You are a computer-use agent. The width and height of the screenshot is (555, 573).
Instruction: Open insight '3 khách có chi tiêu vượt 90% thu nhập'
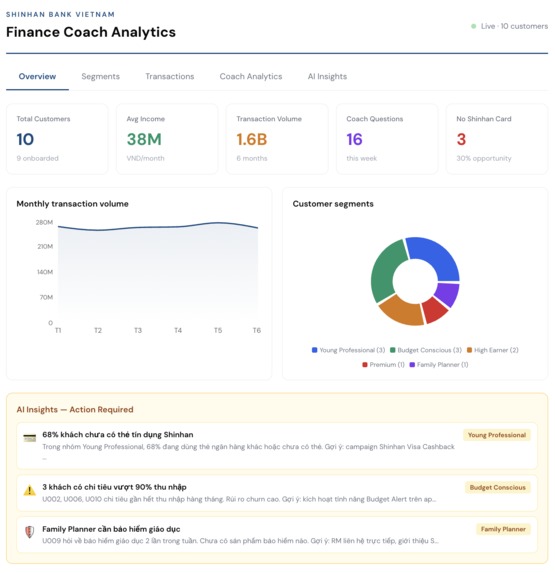[x=277, y=493]
